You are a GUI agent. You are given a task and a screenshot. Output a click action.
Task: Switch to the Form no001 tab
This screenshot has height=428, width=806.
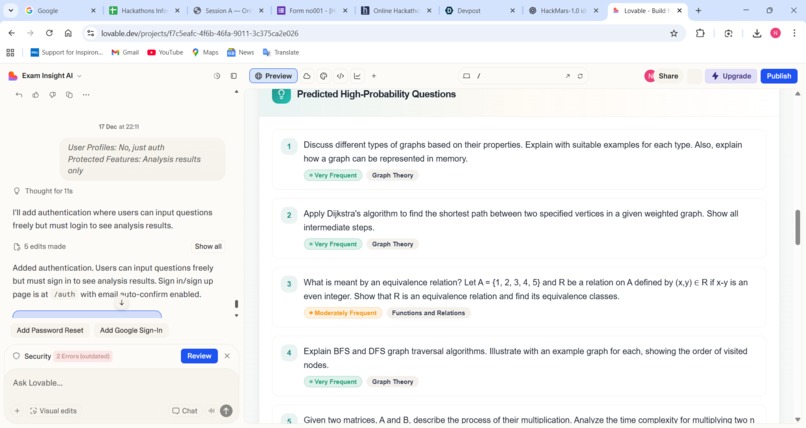pos(312,10)
